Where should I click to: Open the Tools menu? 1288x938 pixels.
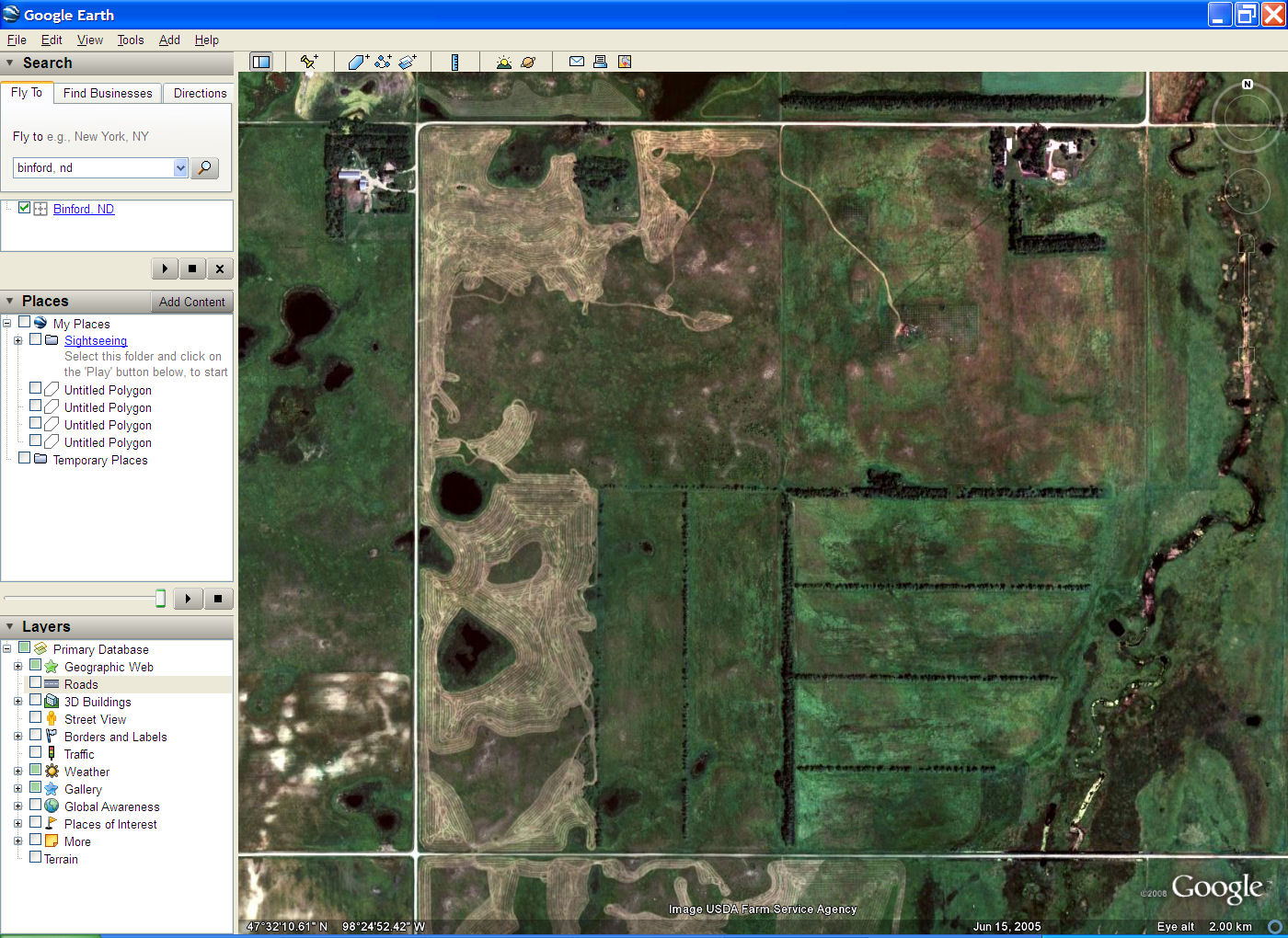(131, 40)
